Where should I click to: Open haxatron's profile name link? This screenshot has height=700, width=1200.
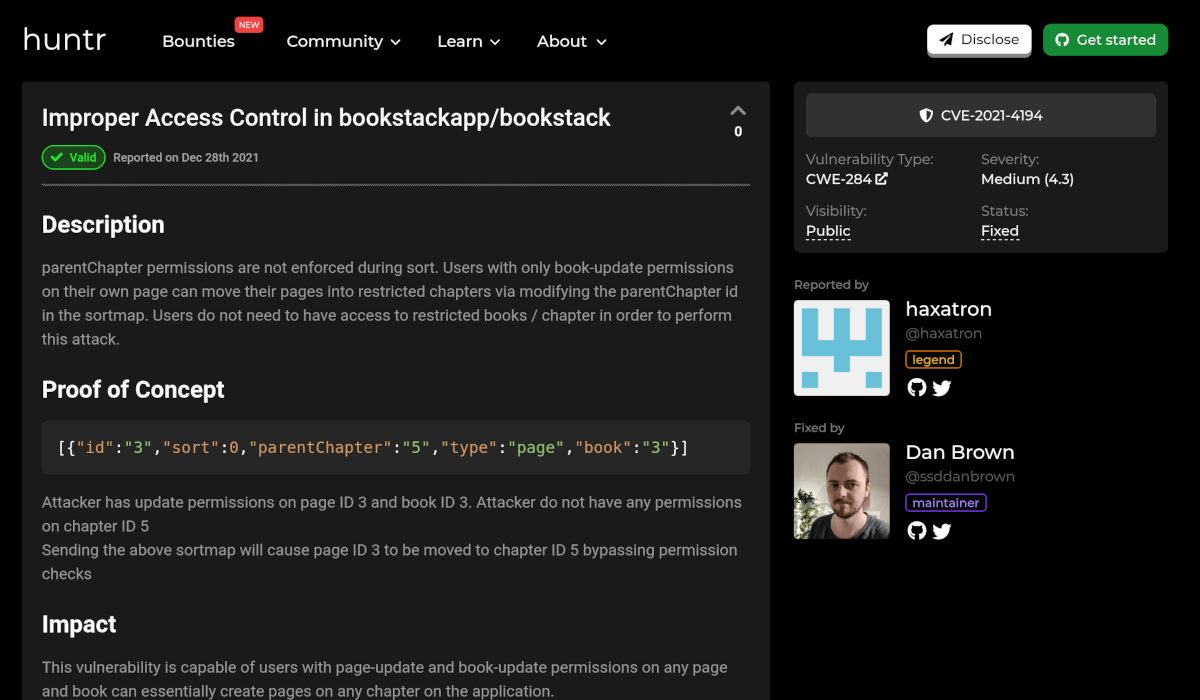tap(948, 309)
